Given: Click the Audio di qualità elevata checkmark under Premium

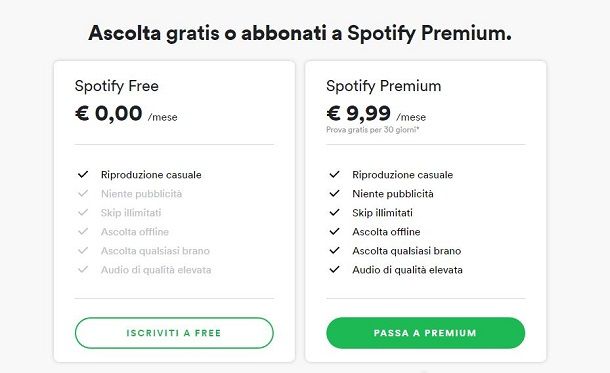Looking at the screenshot, I should [335, 269].
